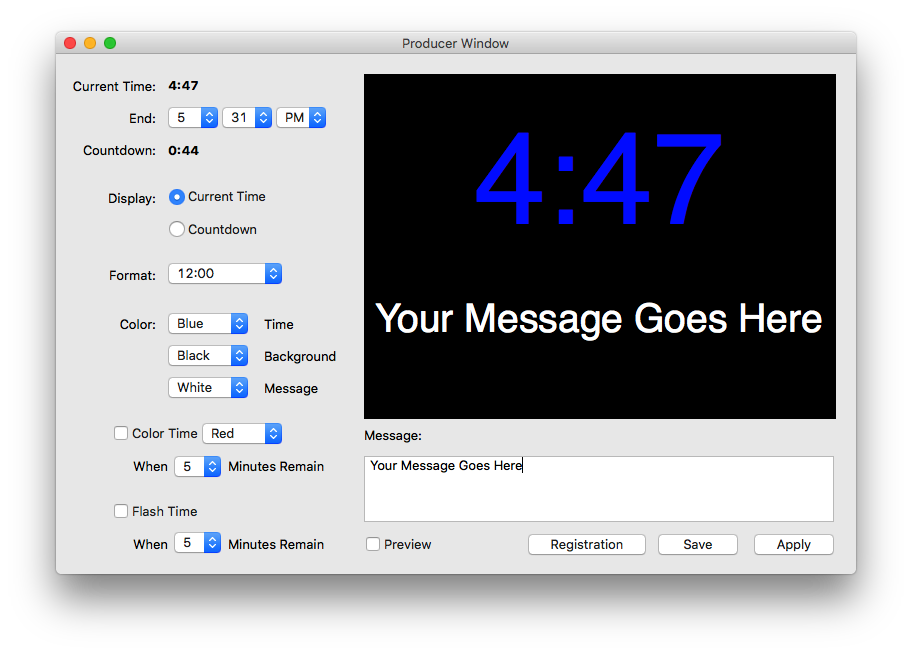Open the Blue time color dropdown

(207, 323)
